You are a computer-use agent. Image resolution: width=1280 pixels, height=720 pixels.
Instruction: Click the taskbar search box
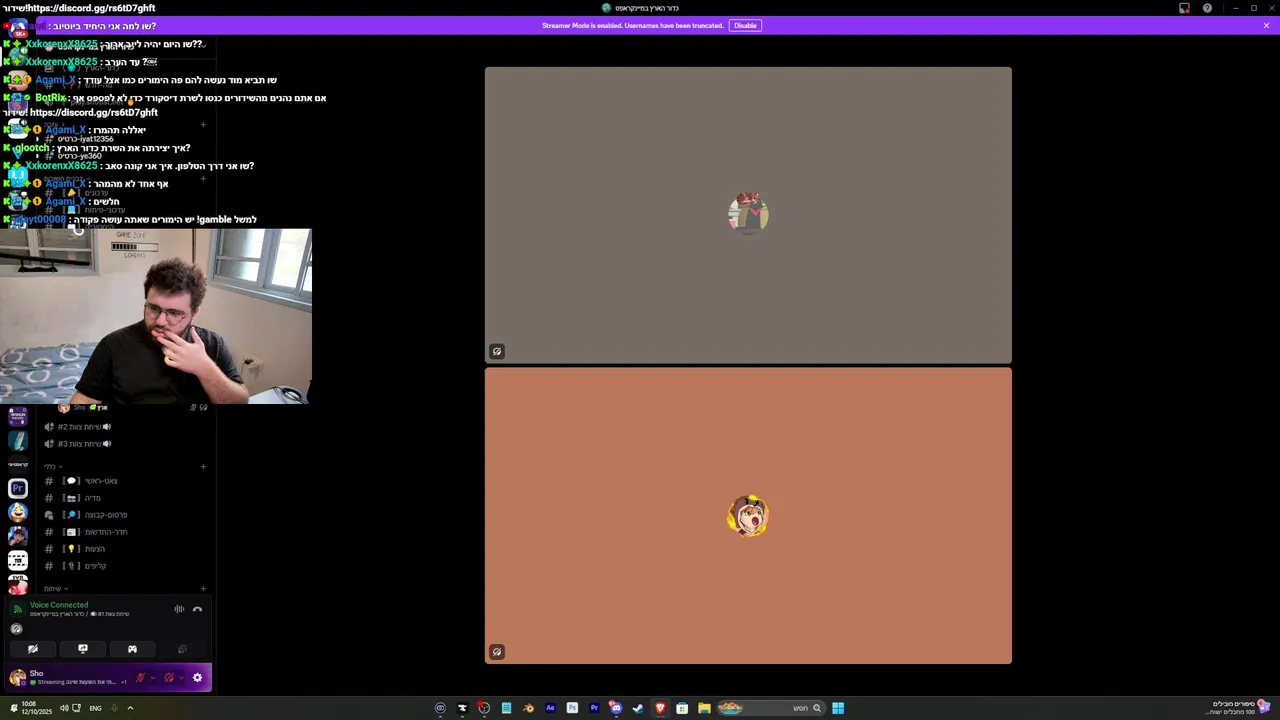770,708
